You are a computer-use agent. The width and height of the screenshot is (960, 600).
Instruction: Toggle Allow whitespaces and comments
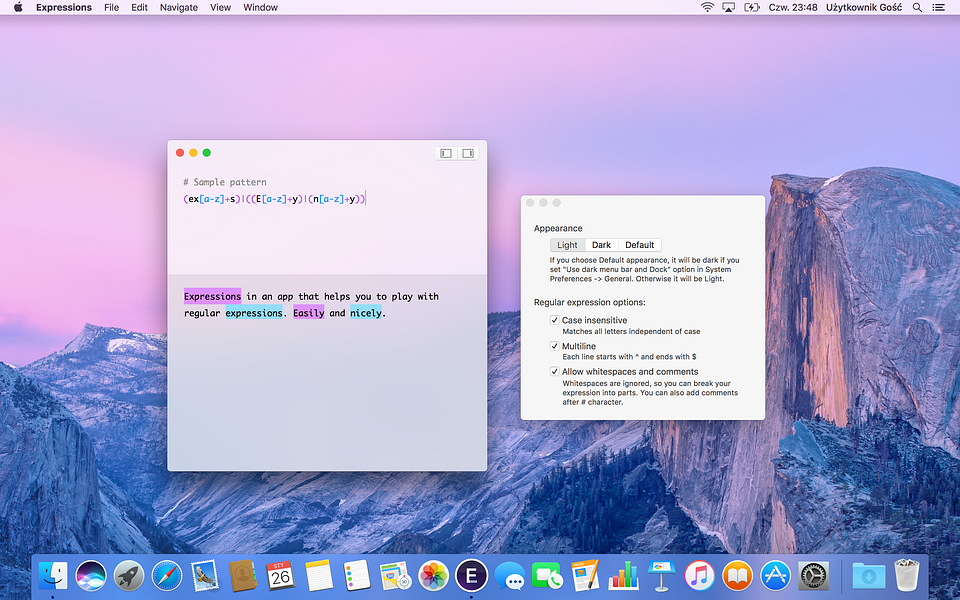[555, 372]
